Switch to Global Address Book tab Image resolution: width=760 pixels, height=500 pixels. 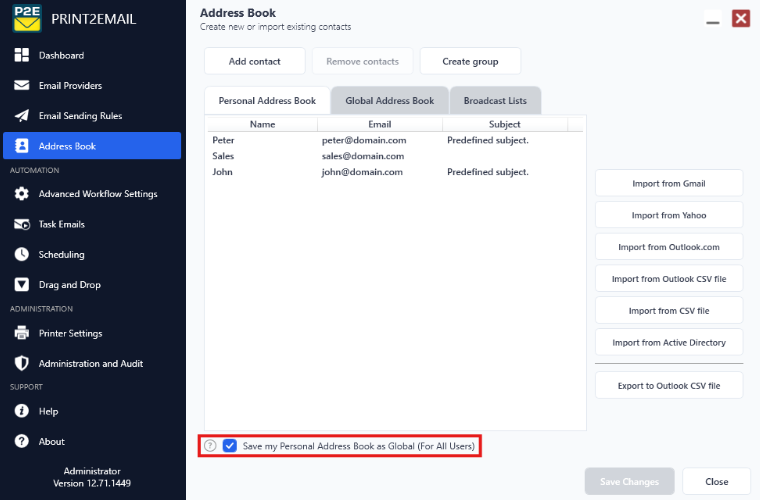click(390, 100)
